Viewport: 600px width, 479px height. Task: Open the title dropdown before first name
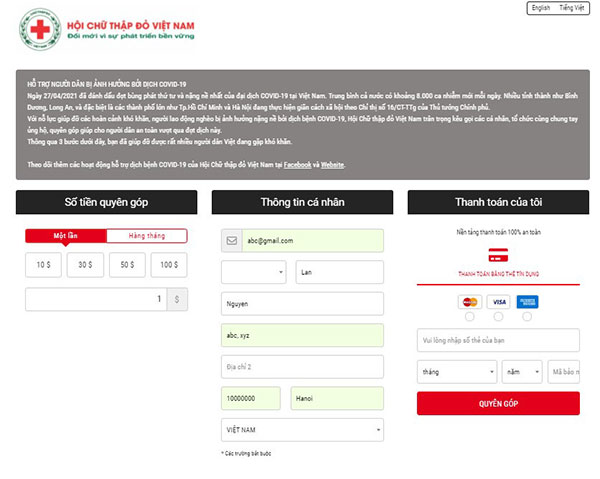[254, 273]
